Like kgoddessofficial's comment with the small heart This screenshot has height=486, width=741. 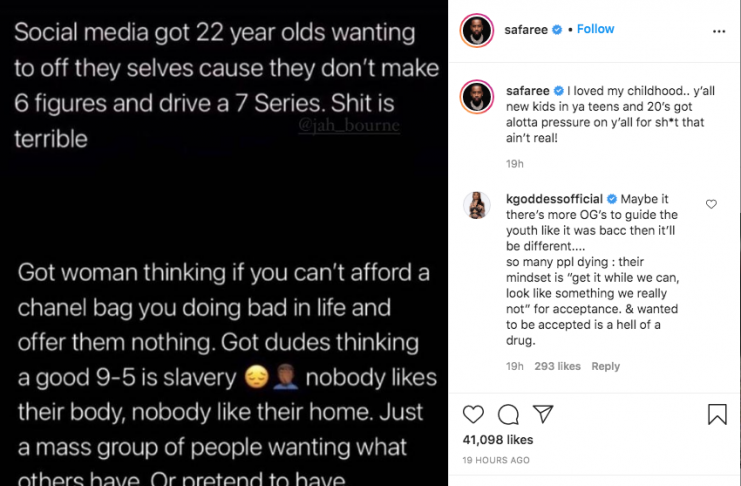(x=712, y=204)
